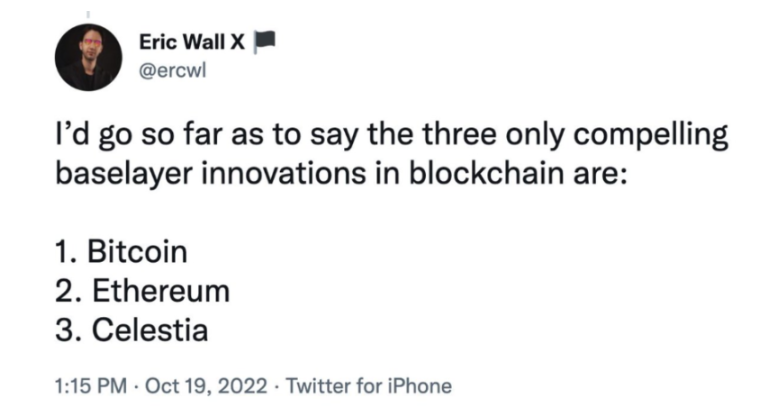Viewport: 784px width, 407px height.
Task: Open Eric Wall's profile picture
Action: pyautogui.click(x=88, y=58)
